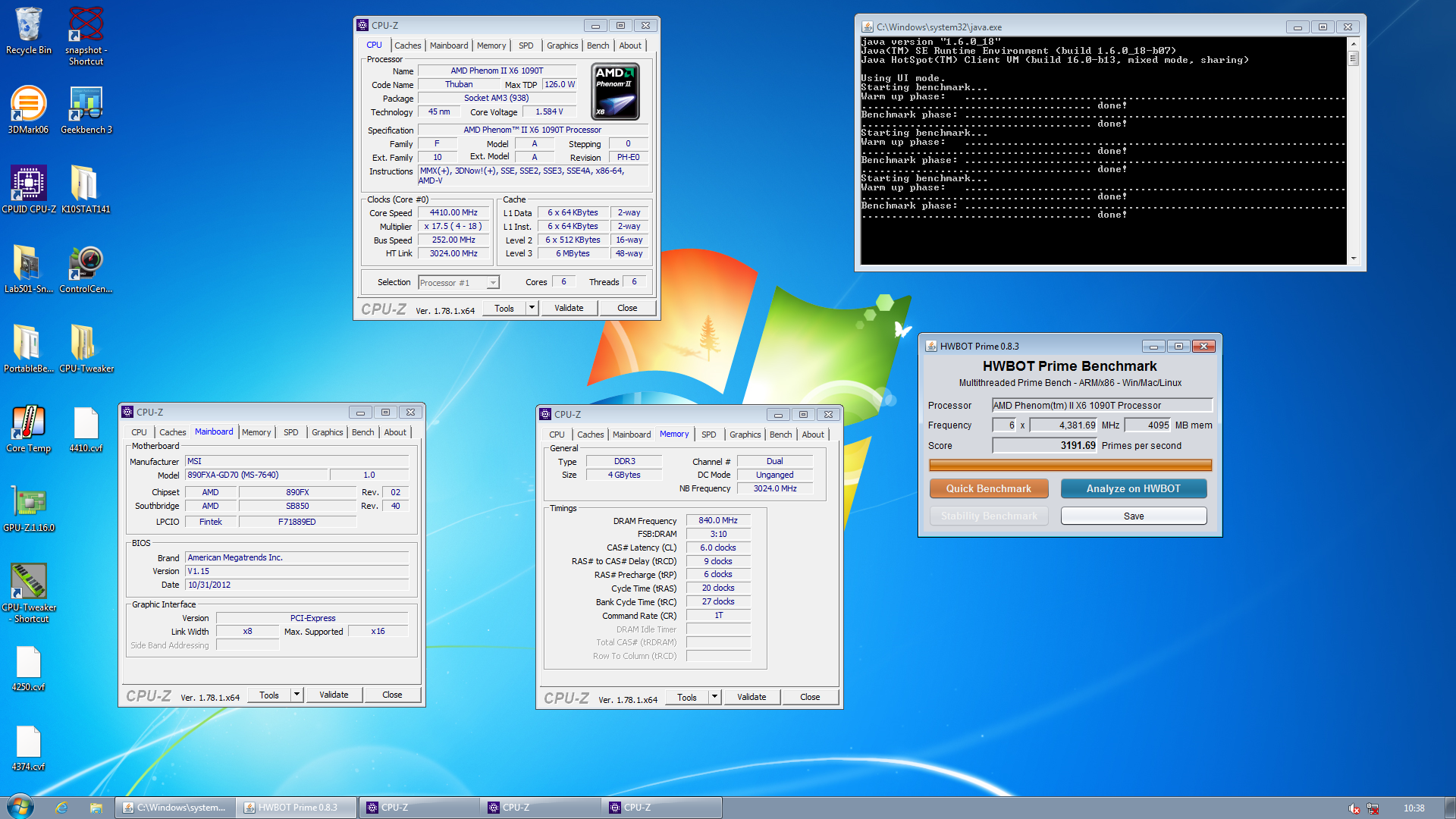Switch to Caches tab in top CPU-Z window

[407, 45]
